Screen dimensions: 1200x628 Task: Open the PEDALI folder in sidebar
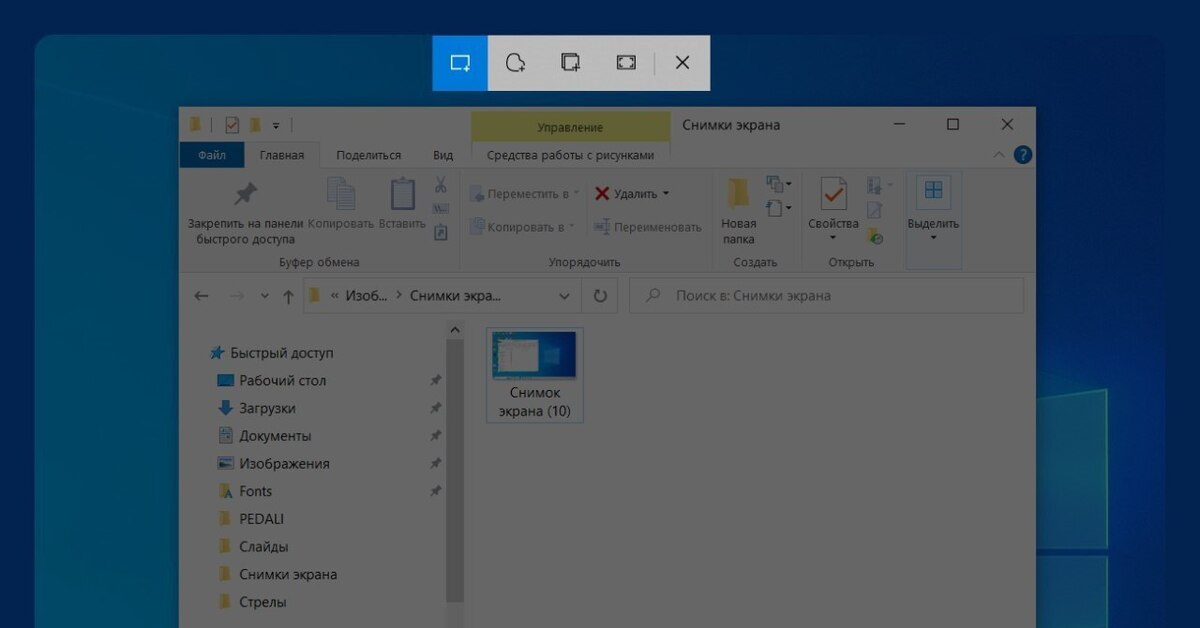tap(252, 519)
